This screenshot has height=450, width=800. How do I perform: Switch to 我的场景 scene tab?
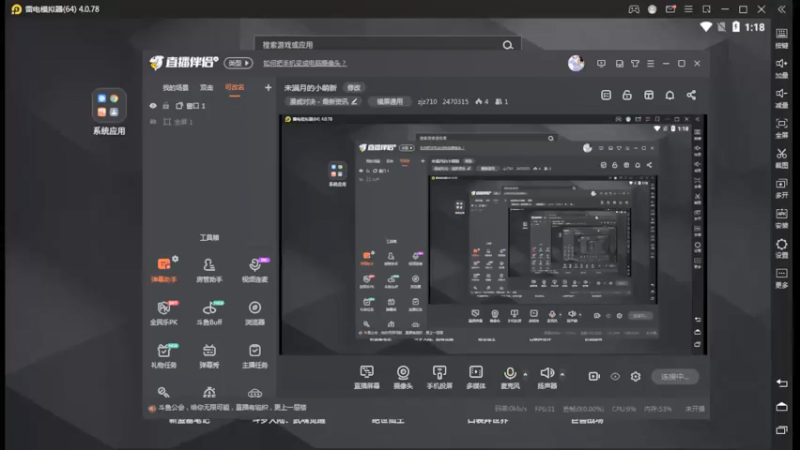[176, 88]
